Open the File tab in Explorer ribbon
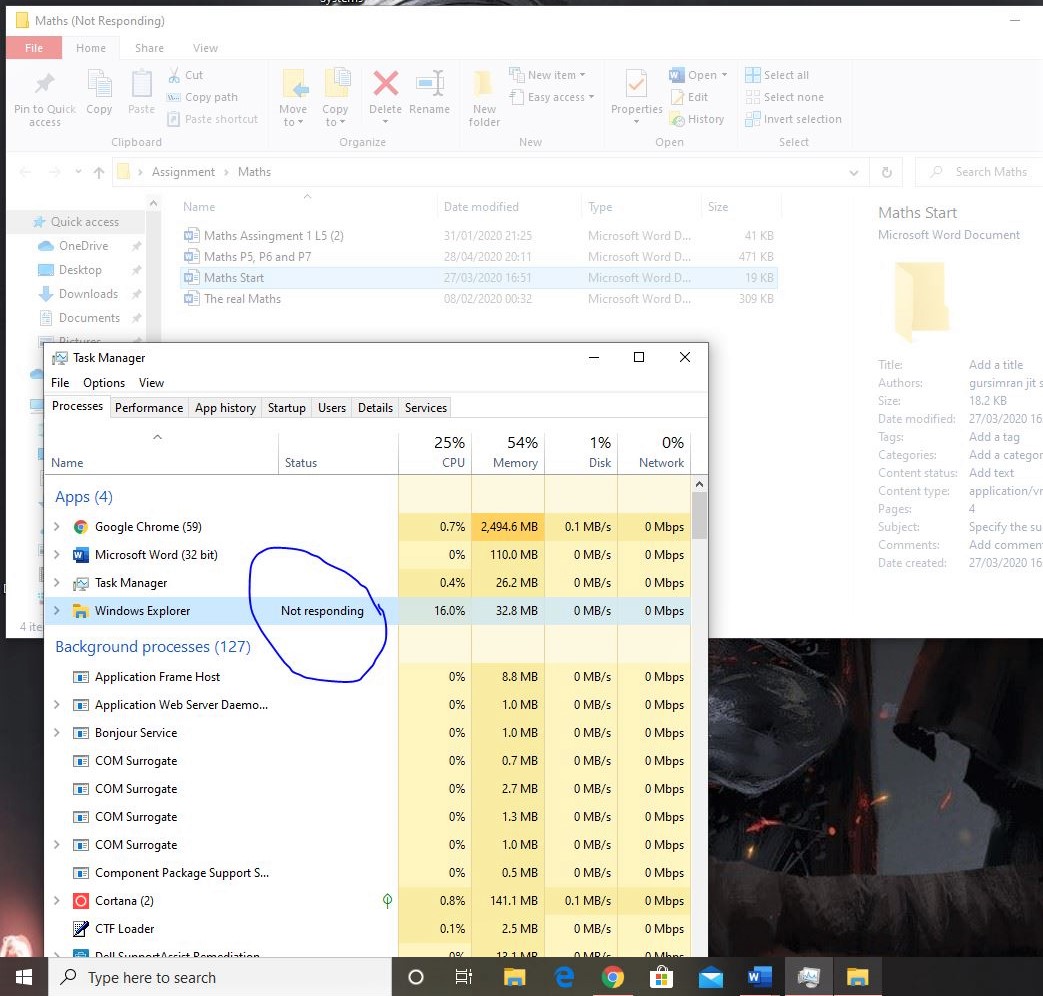Screen dimensions: 1043x996 [x=34, y=48]
